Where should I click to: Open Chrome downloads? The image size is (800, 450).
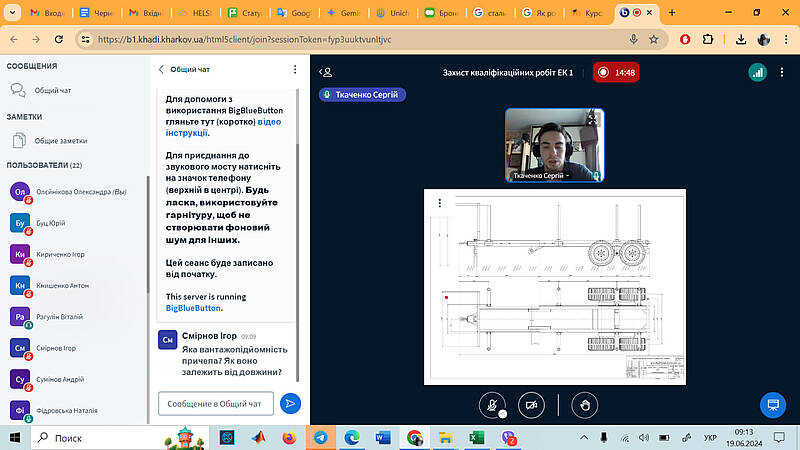(x=741, y=39)
